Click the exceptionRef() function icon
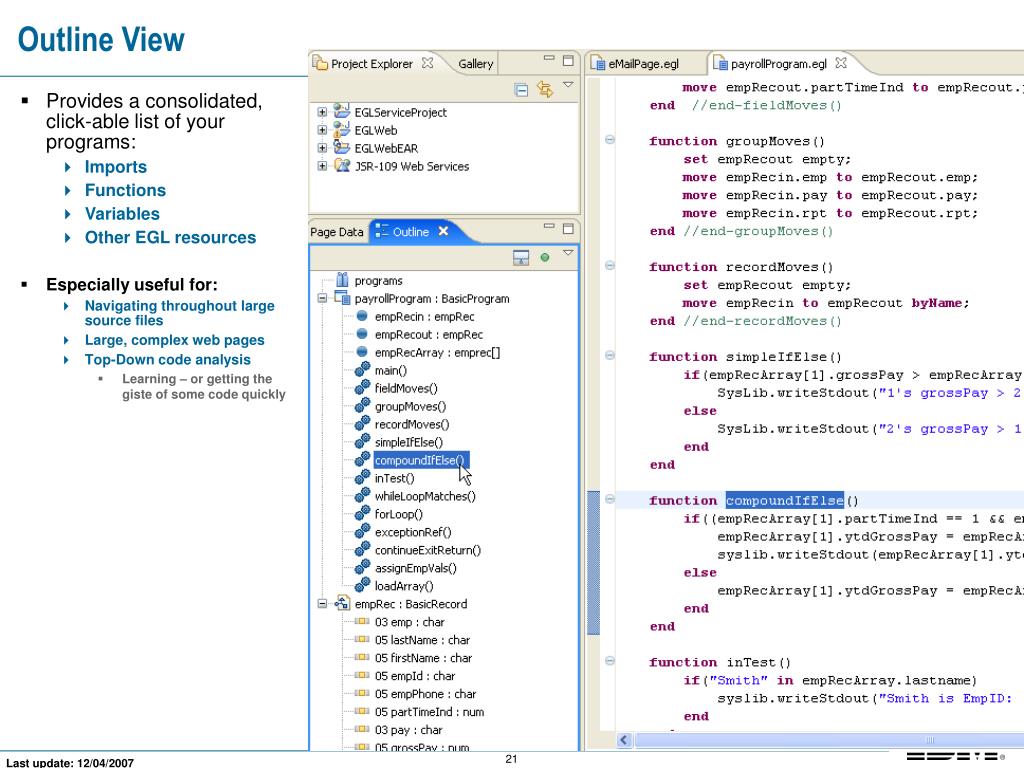1024x768 pixels. click(x=362, y=532)
